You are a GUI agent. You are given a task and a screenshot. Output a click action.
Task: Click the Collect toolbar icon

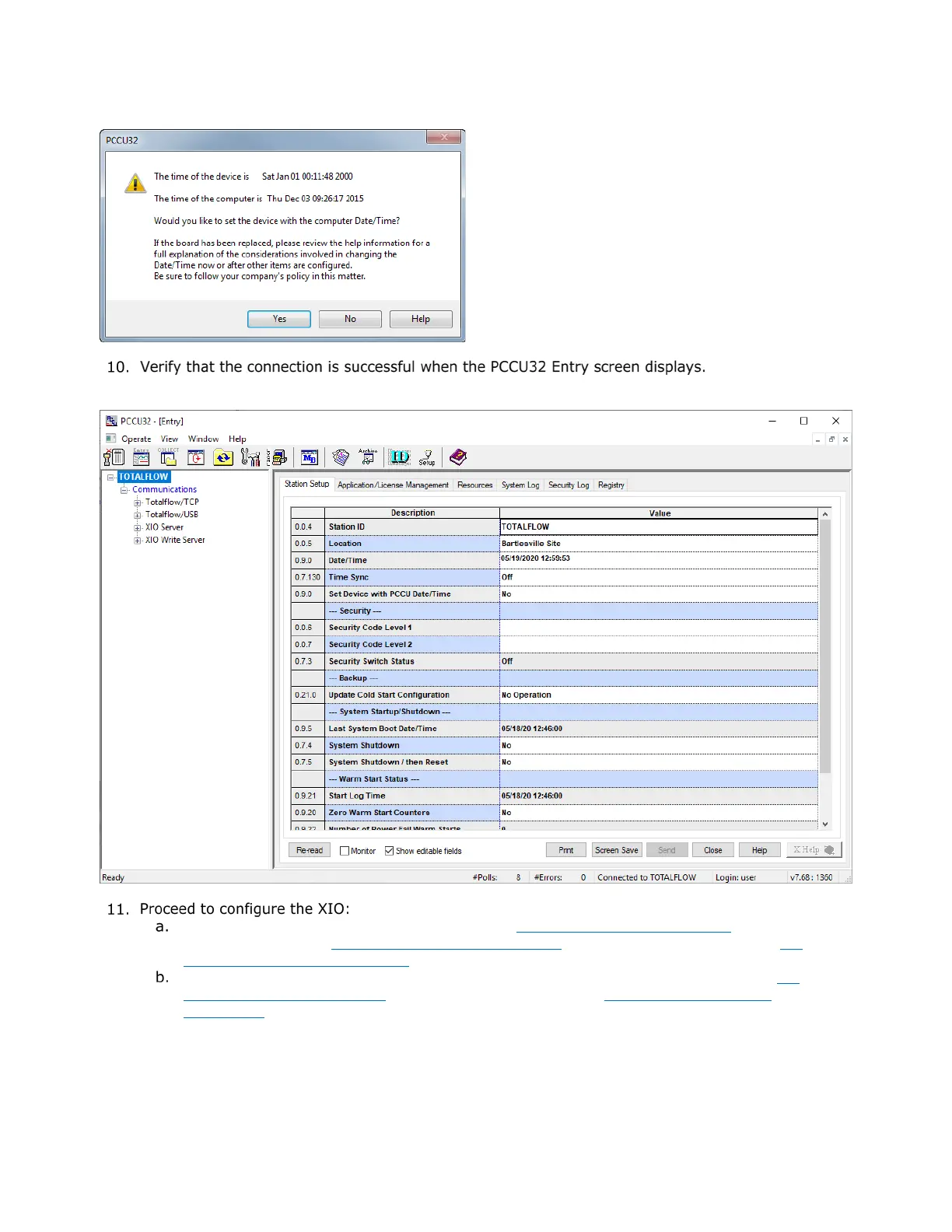coord(168,457)
